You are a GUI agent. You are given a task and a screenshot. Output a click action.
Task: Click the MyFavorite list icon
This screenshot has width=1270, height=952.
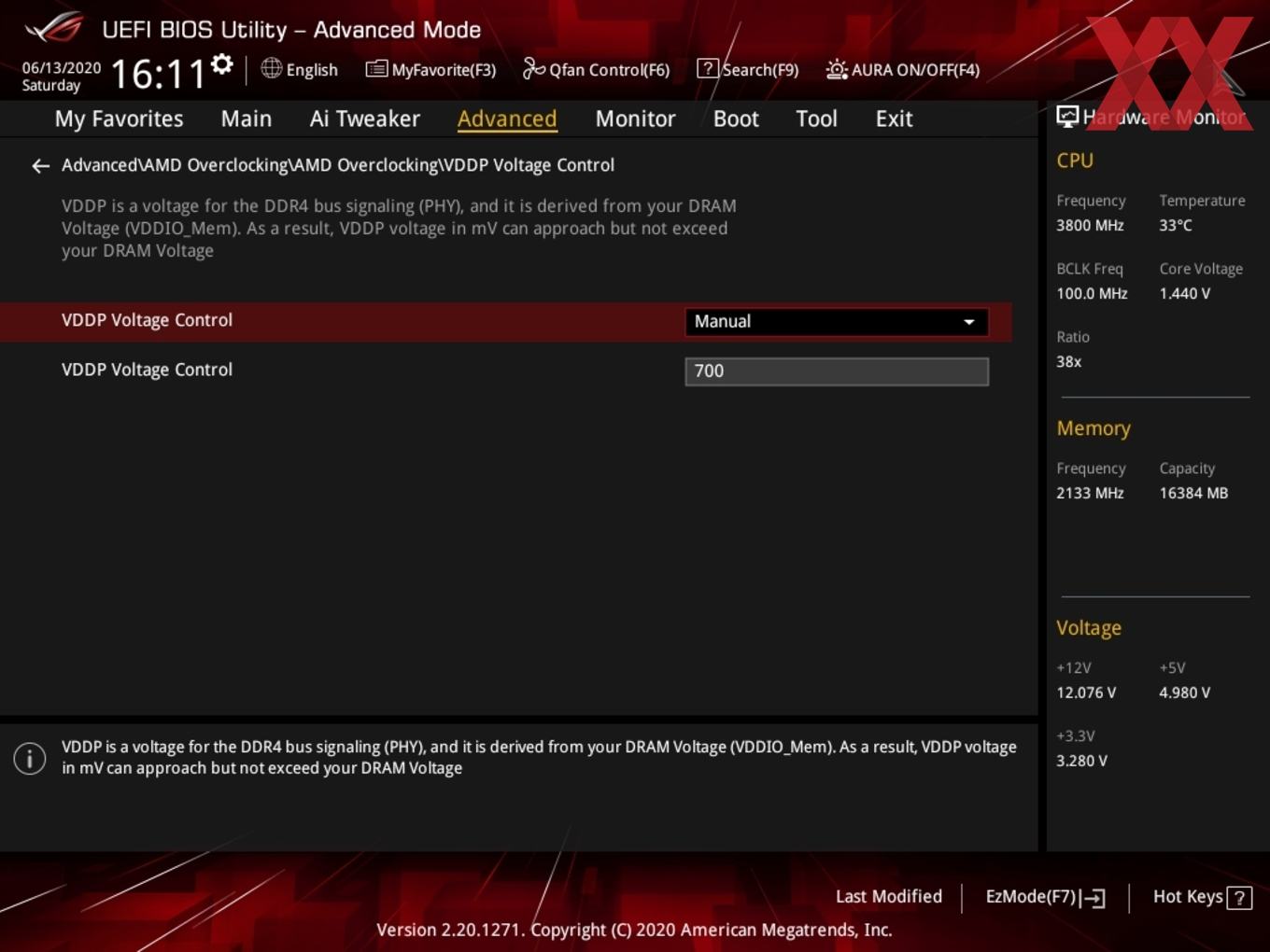tap(376, 69)
